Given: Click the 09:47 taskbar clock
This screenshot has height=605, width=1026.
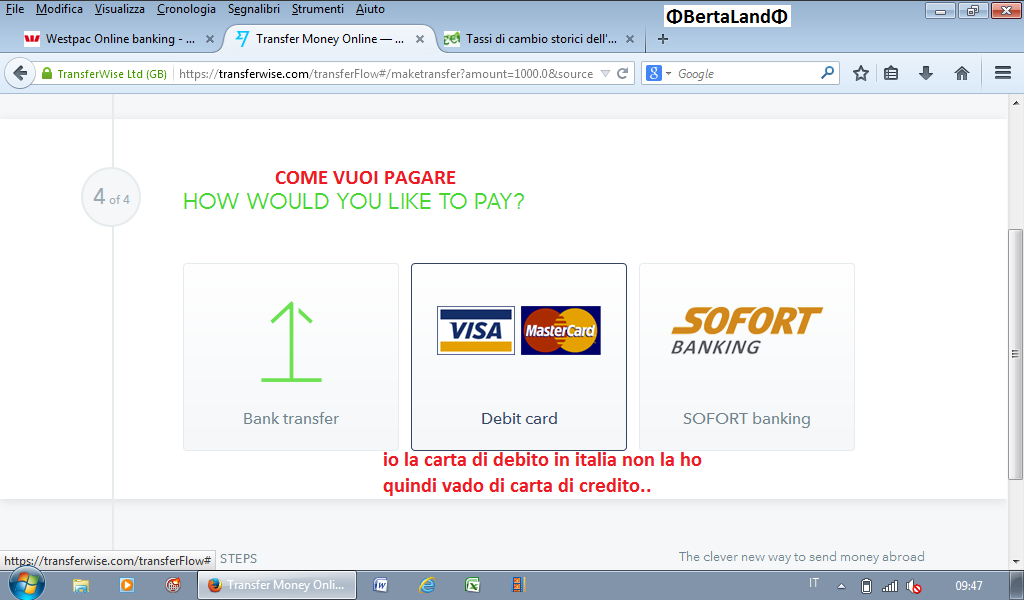Looking at the screenshot, I should [968, 586].
